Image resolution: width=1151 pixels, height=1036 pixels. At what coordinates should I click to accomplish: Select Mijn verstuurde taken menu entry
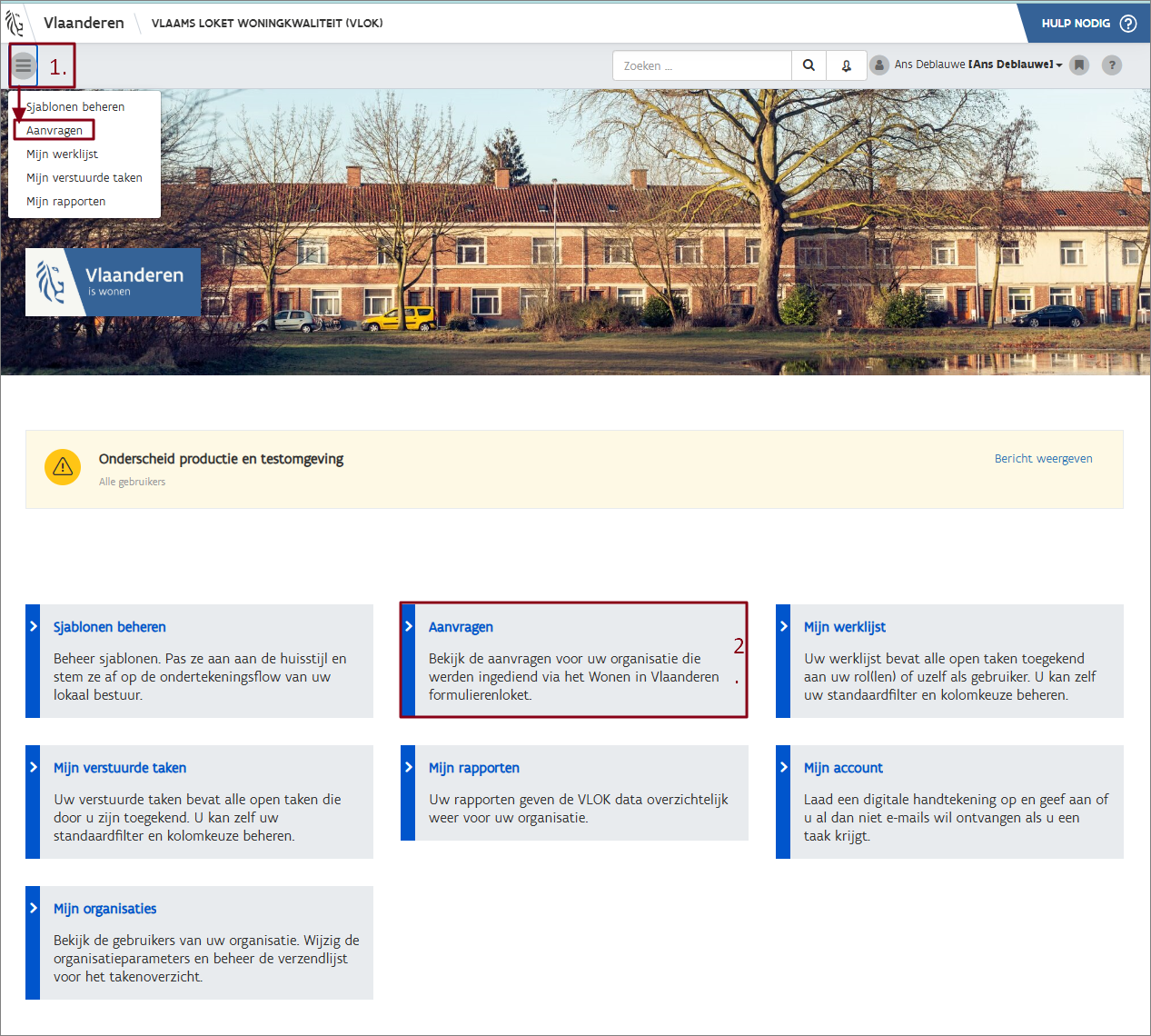pyautogui.click(x=84, y=177)
